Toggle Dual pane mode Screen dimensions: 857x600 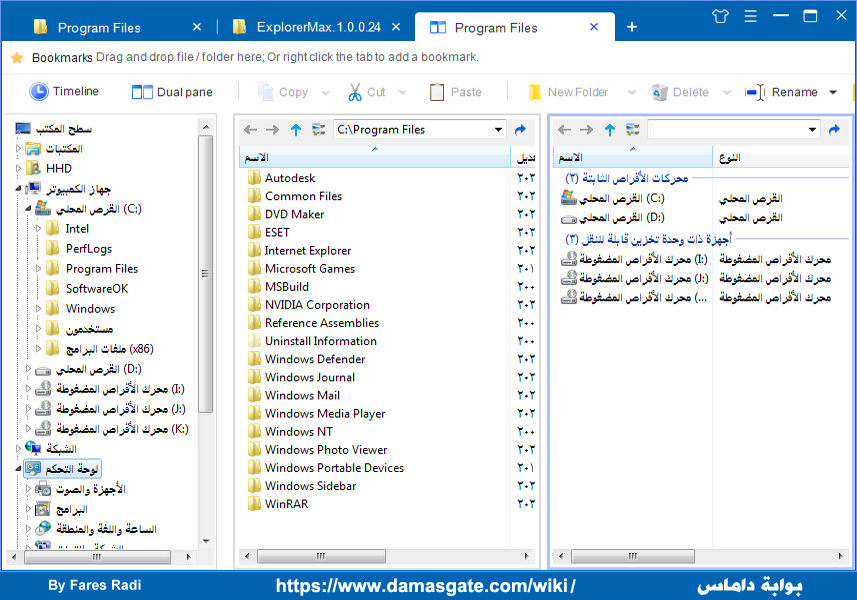coord(172,92)
